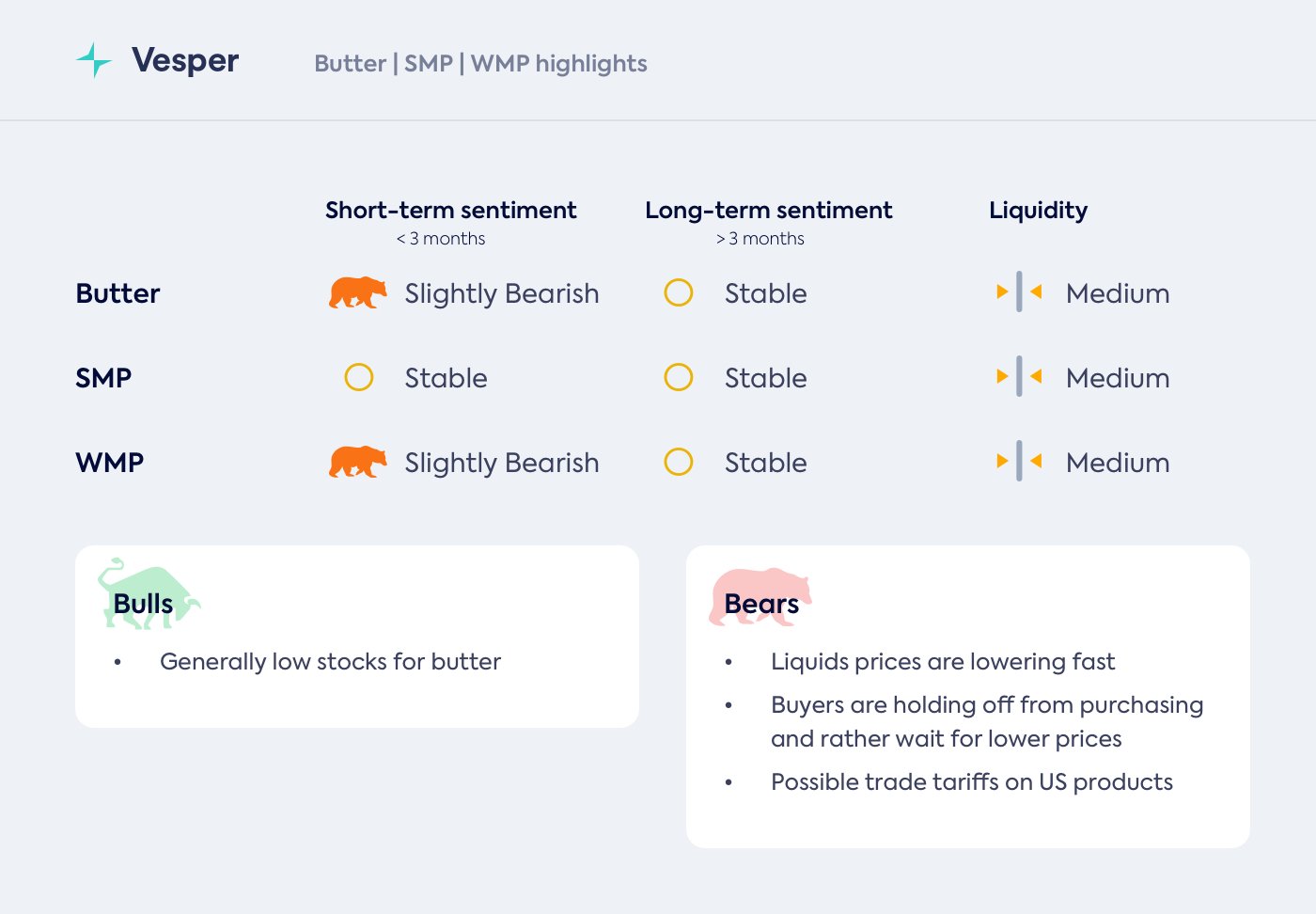Select SMP long-term Stable circle
This screenshot has height=914, width=1316.
click(679, 378)
